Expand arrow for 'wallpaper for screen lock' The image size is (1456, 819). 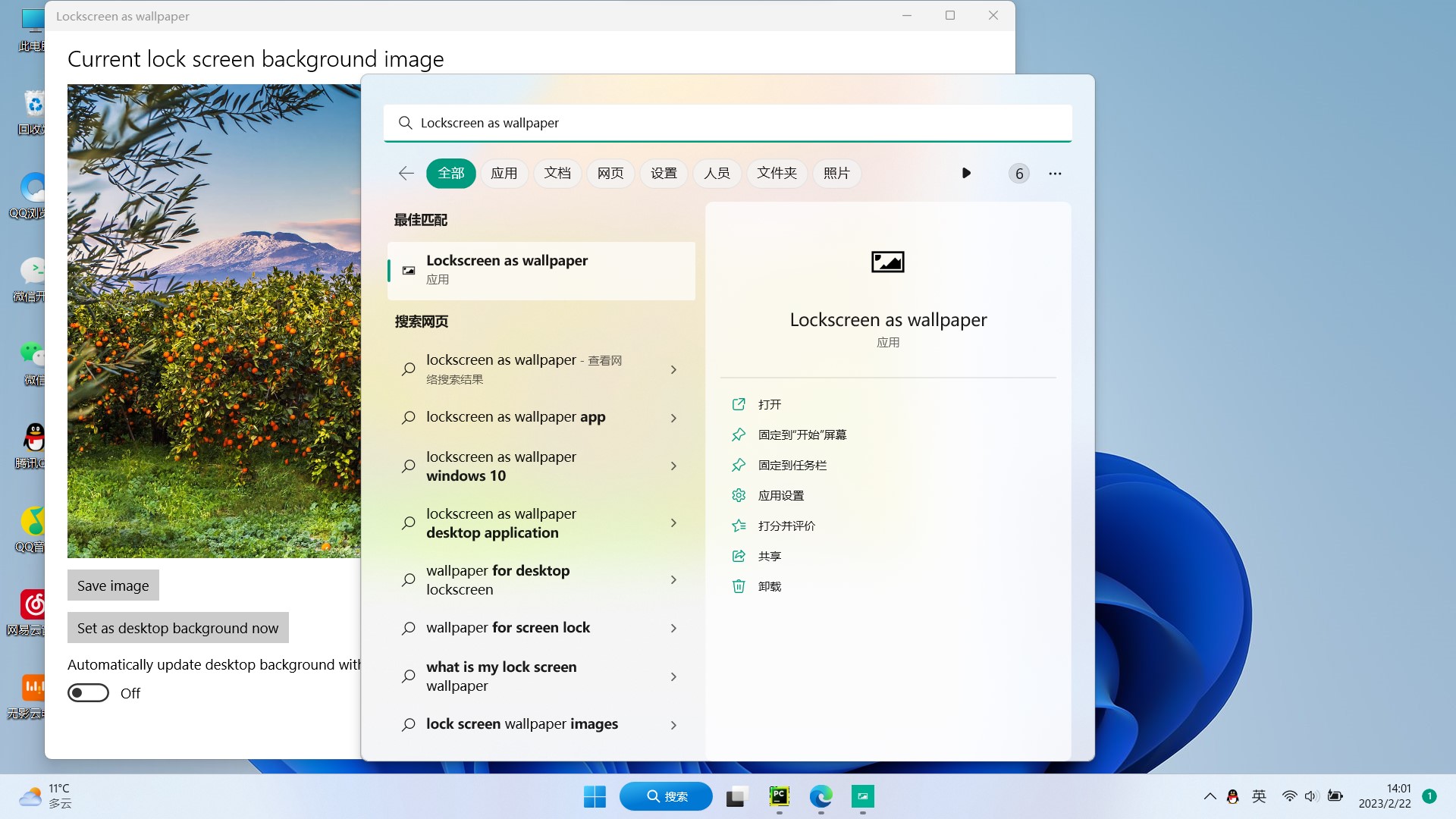pyautogui.click(x=673, y=629)
